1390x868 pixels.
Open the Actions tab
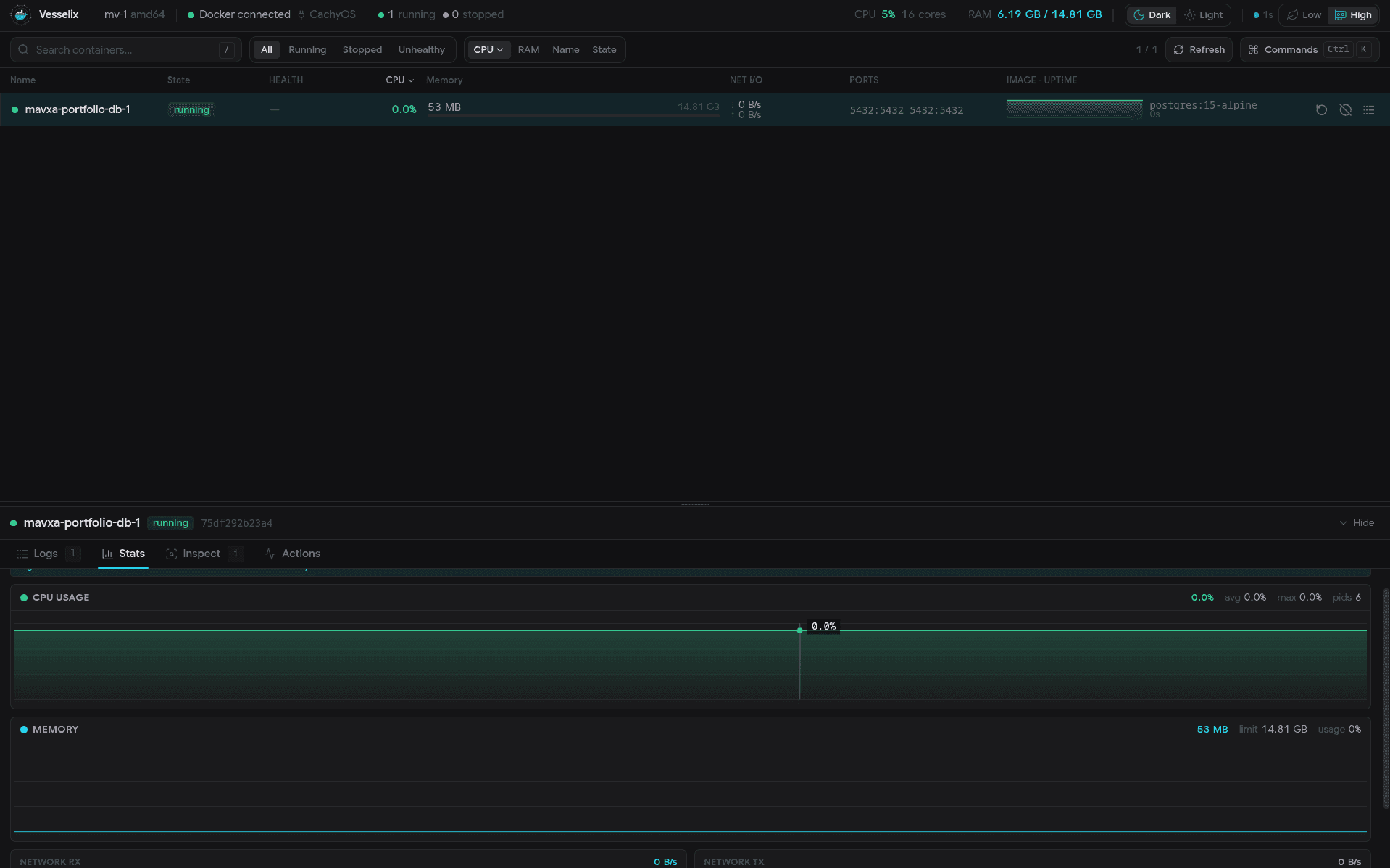pos(292,554)
